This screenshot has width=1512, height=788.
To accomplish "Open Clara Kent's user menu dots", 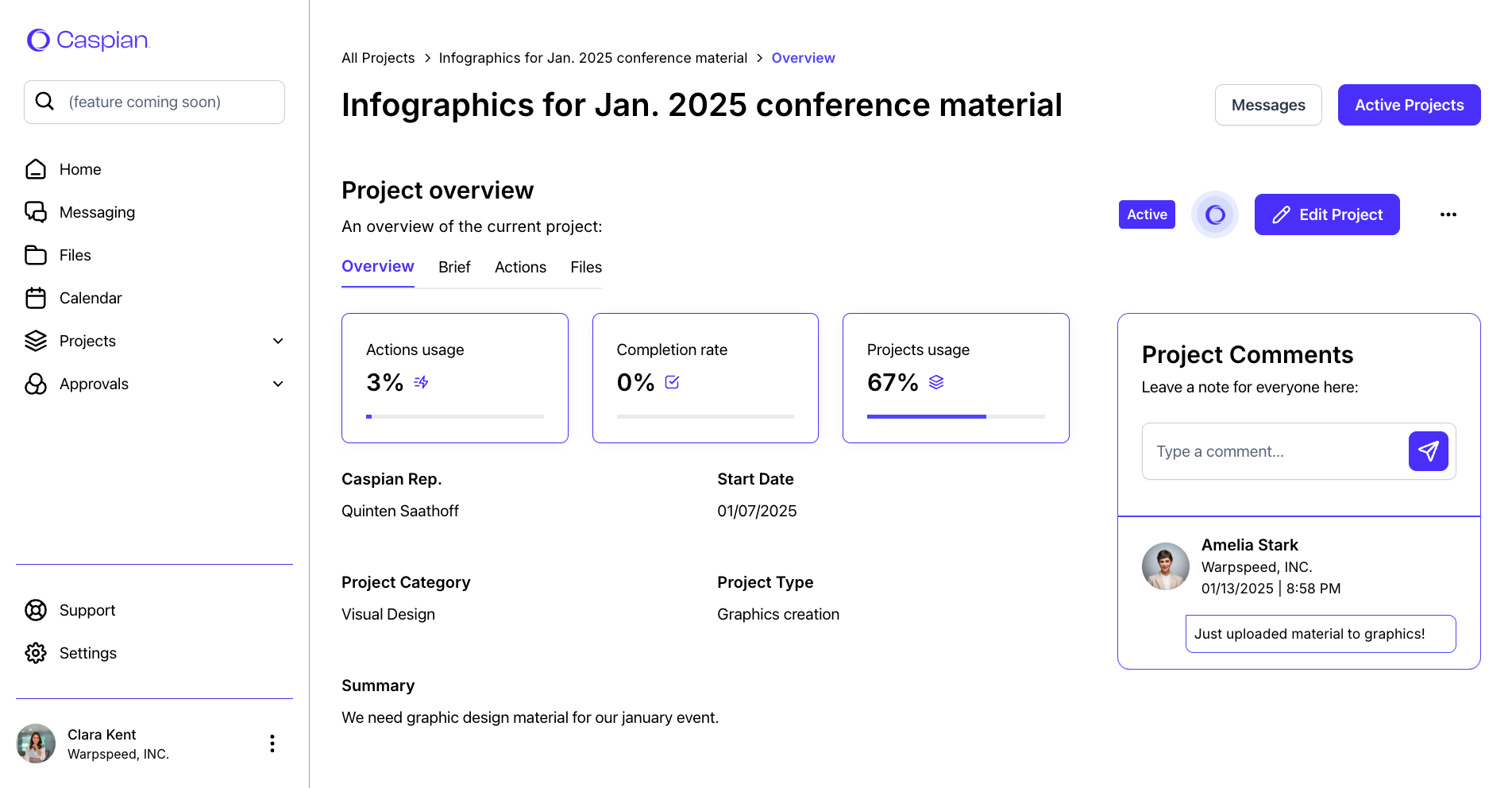I will (x=272, y=744).
